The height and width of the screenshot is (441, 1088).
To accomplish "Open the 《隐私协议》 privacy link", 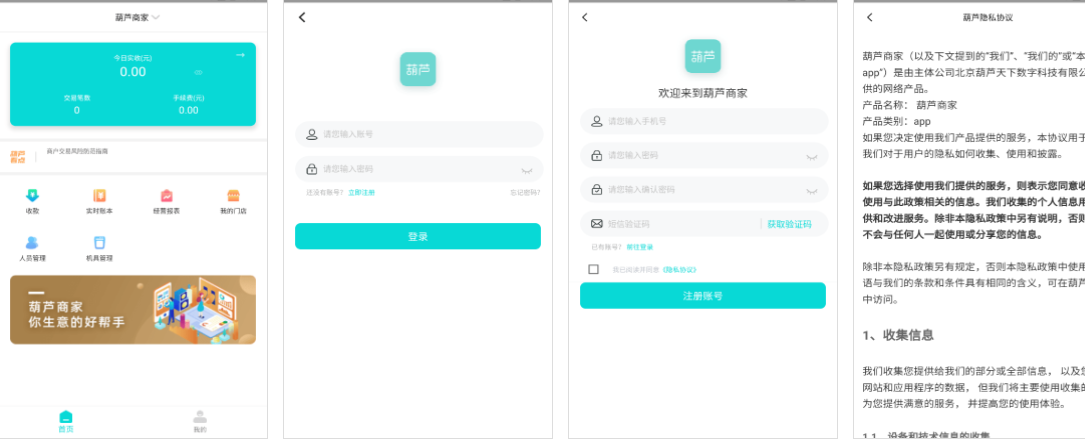I will [679, 270].
